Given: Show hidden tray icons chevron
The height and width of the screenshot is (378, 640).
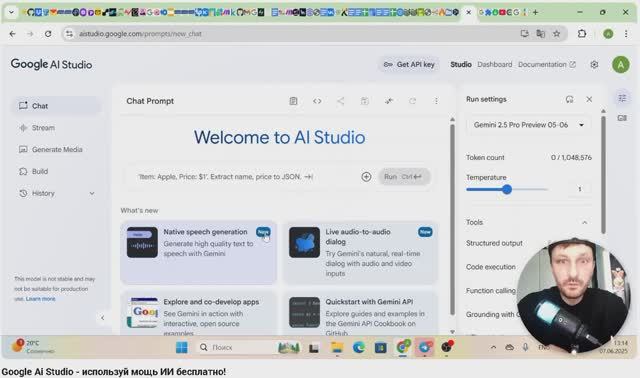Looking at the screenshot, I should pyautogui.click(x=493, y=347).
